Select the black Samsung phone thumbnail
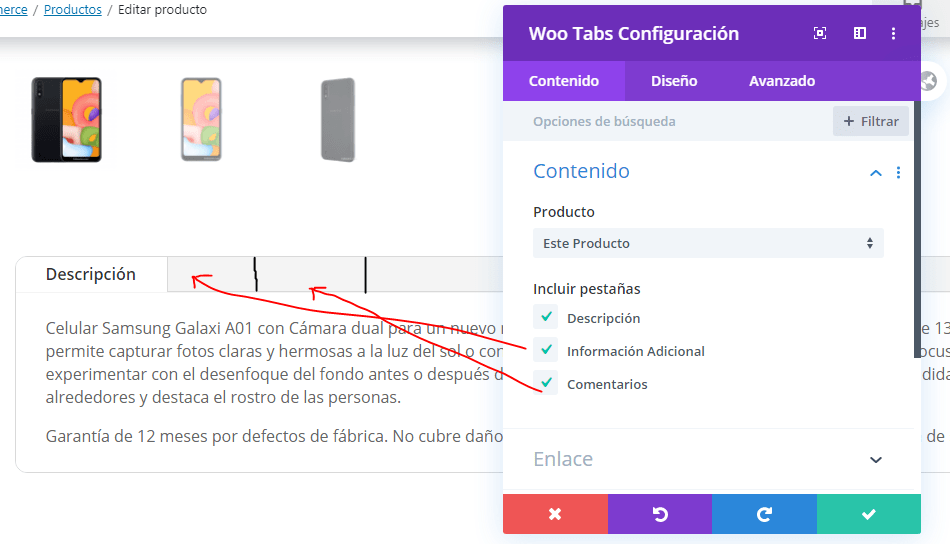 click(x=67, y=119)
